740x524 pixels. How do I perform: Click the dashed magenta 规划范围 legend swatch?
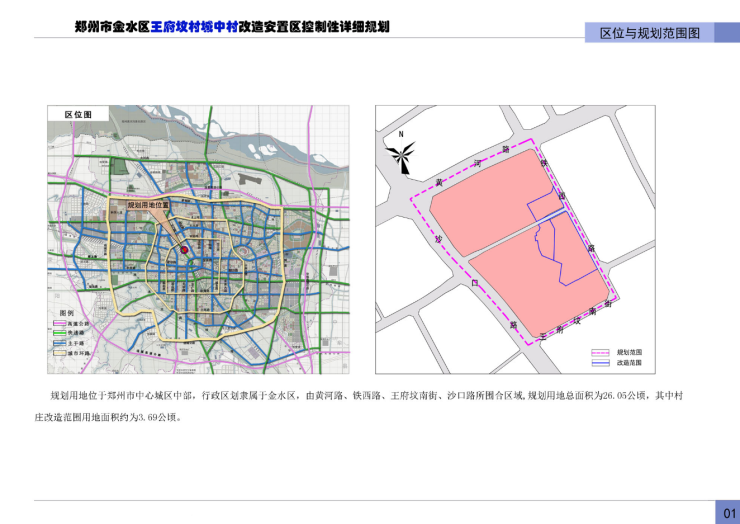point(600,352)
